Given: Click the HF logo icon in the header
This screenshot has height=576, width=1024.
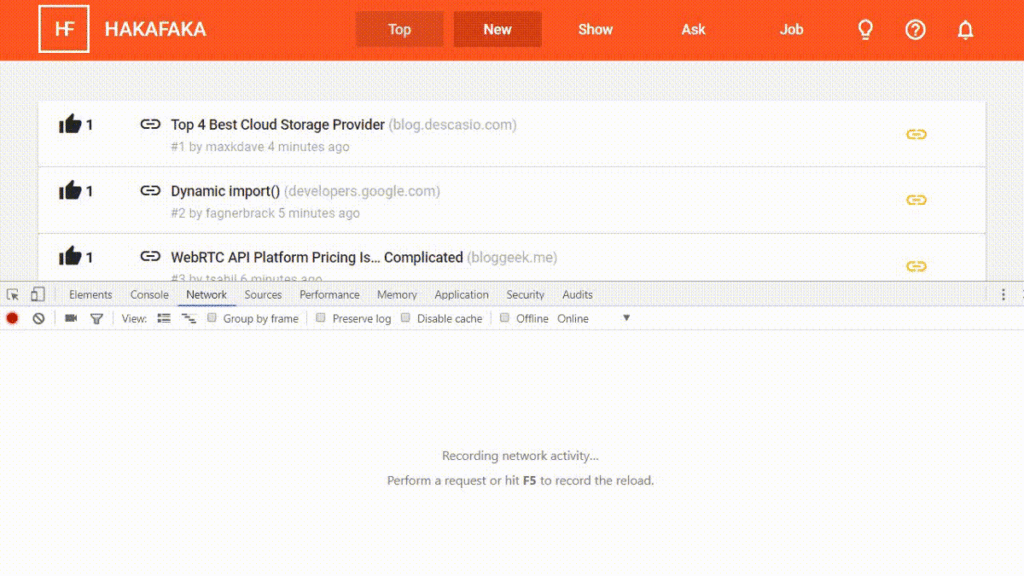Looking at the screenshot, I should click(63, 29).
